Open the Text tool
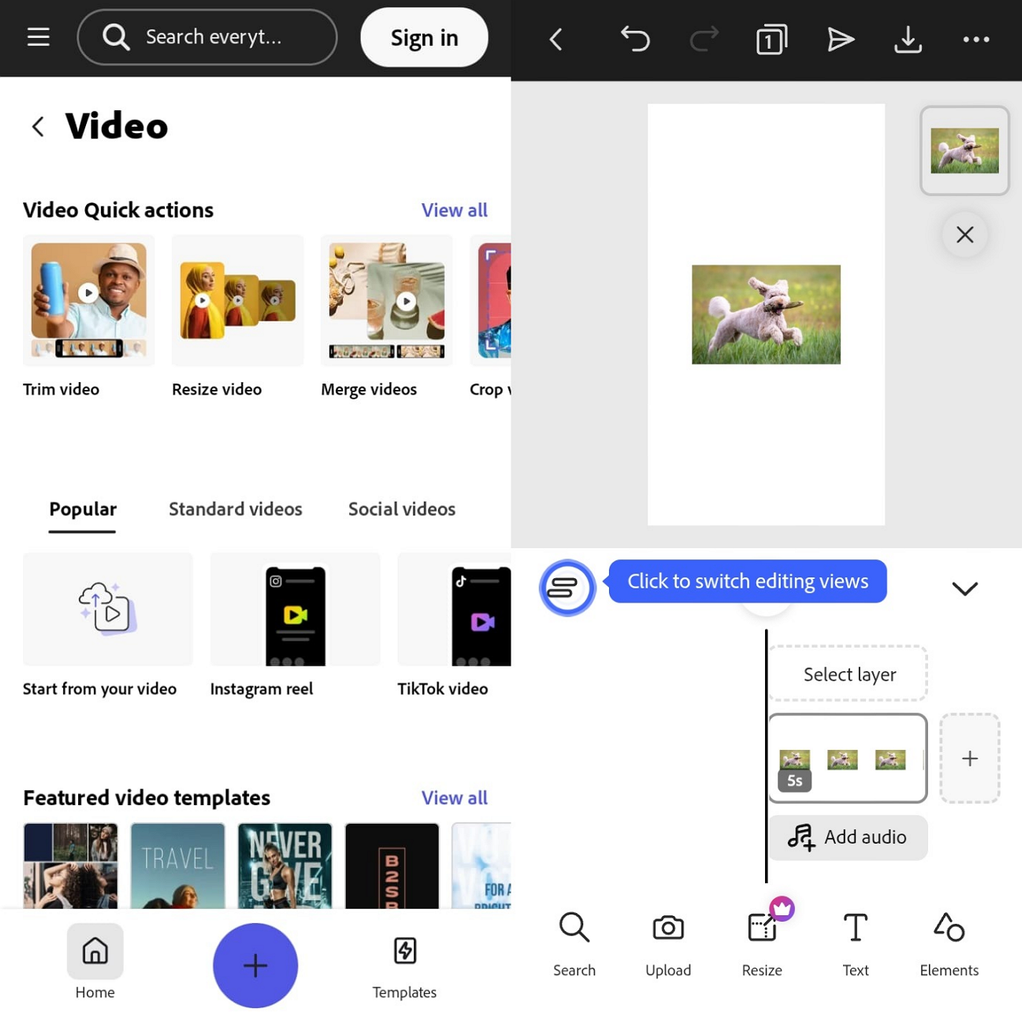This screenshot has height=1024, width=1022. coord(855,944)
